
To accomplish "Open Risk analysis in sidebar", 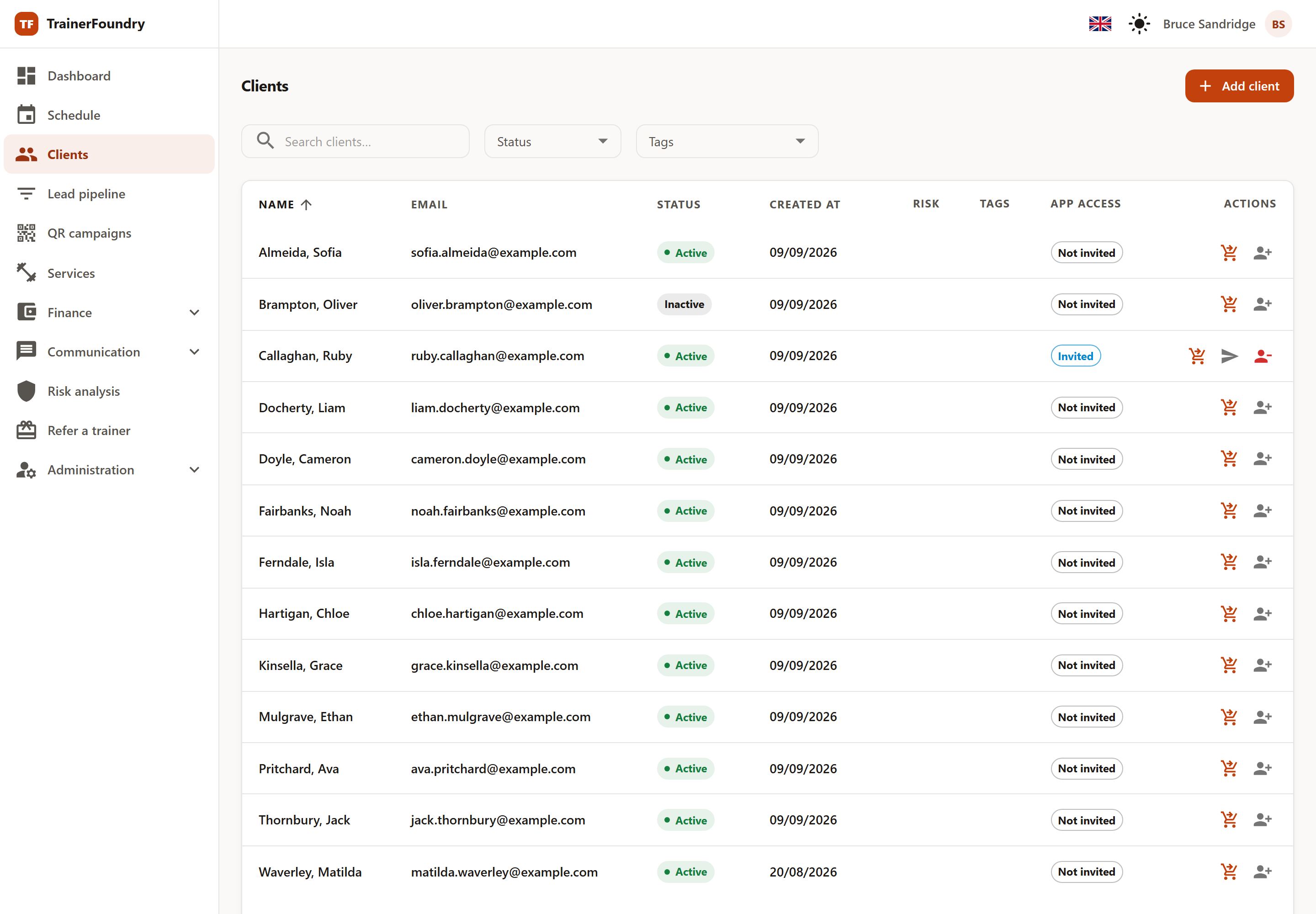I will pyautogui.click(x=109, y=391).
